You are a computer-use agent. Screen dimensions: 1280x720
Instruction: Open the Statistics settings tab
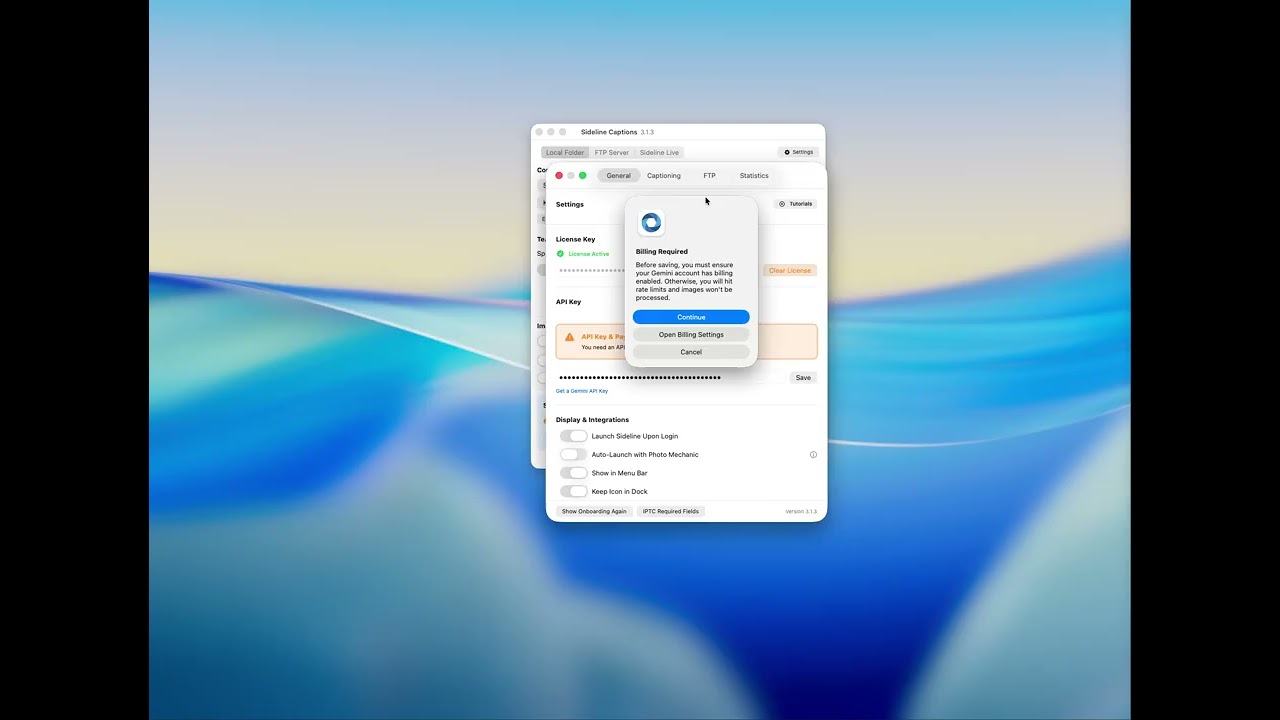(x=754, y=176)
